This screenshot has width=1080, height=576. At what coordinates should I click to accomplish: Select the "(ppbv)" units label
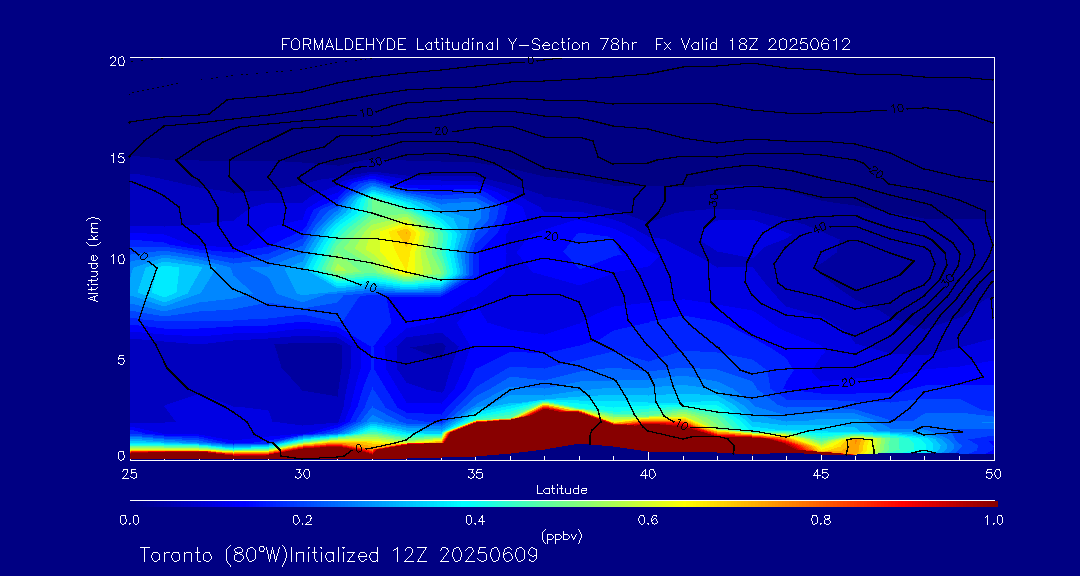(563, 535)
